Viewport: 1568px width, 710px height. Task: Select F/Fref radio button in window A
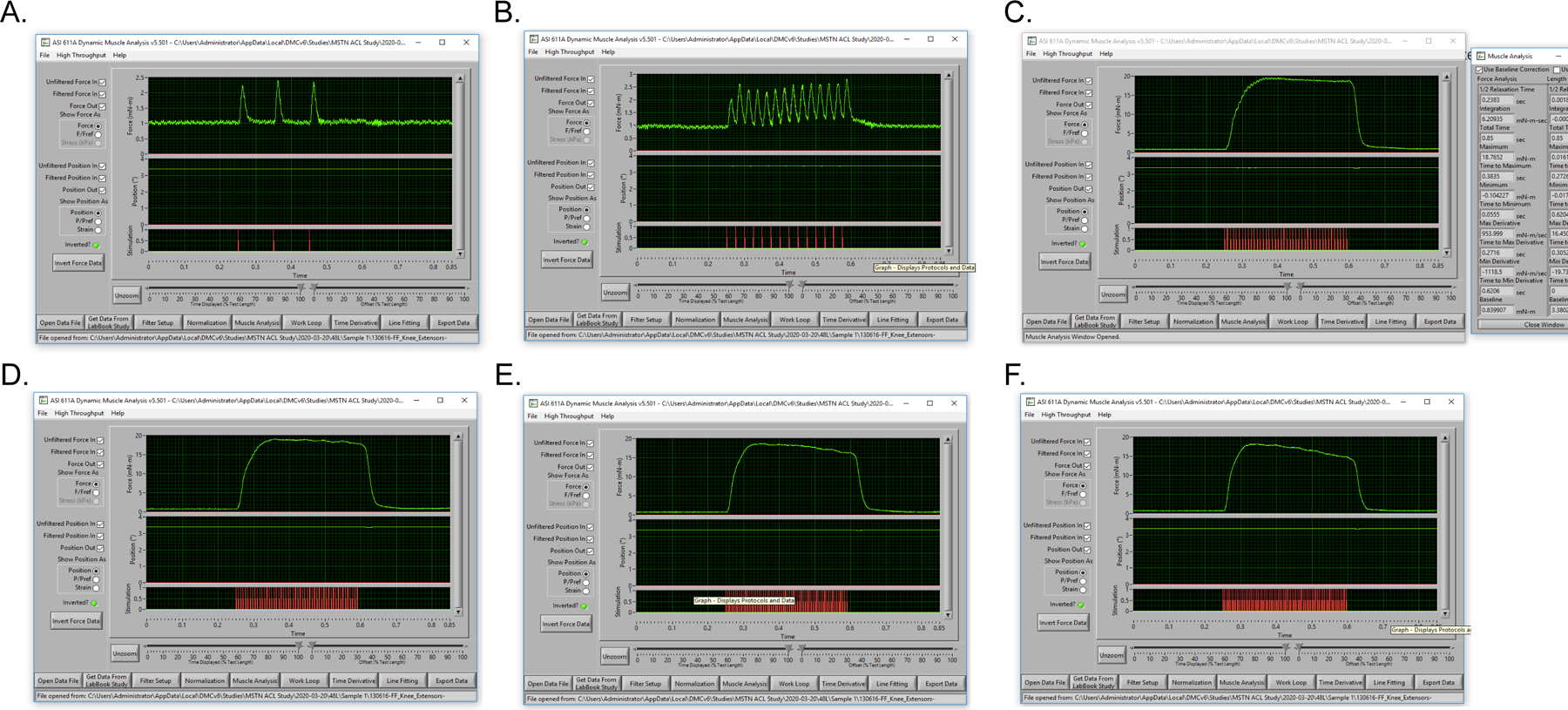[98, 134]
